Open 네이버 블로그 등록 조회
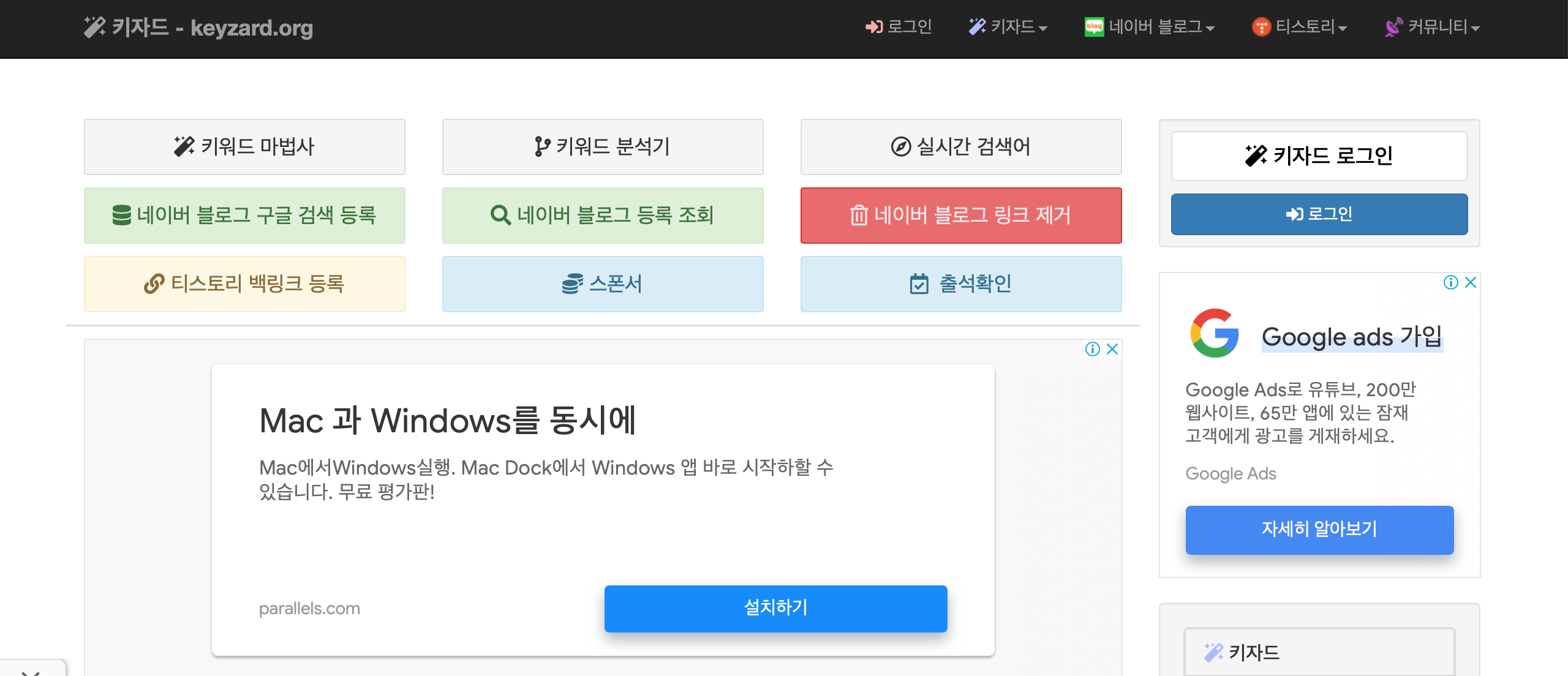Viewport: 1568px width, 676px height. (603, 216)
